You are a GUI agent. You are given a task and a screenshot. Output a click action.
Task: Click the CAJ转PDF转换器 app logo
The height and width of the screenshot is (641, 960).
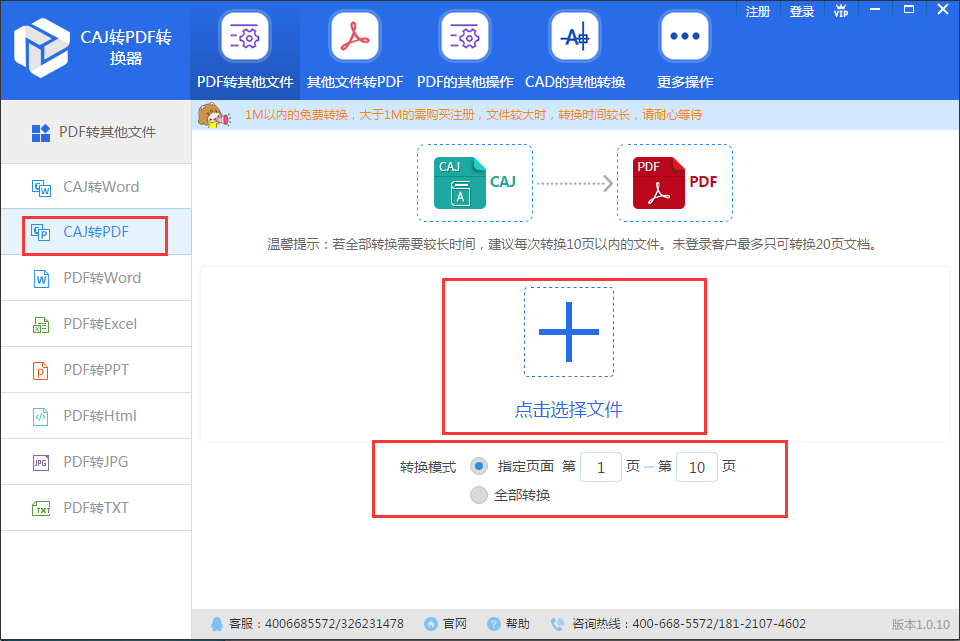(42, 48)
